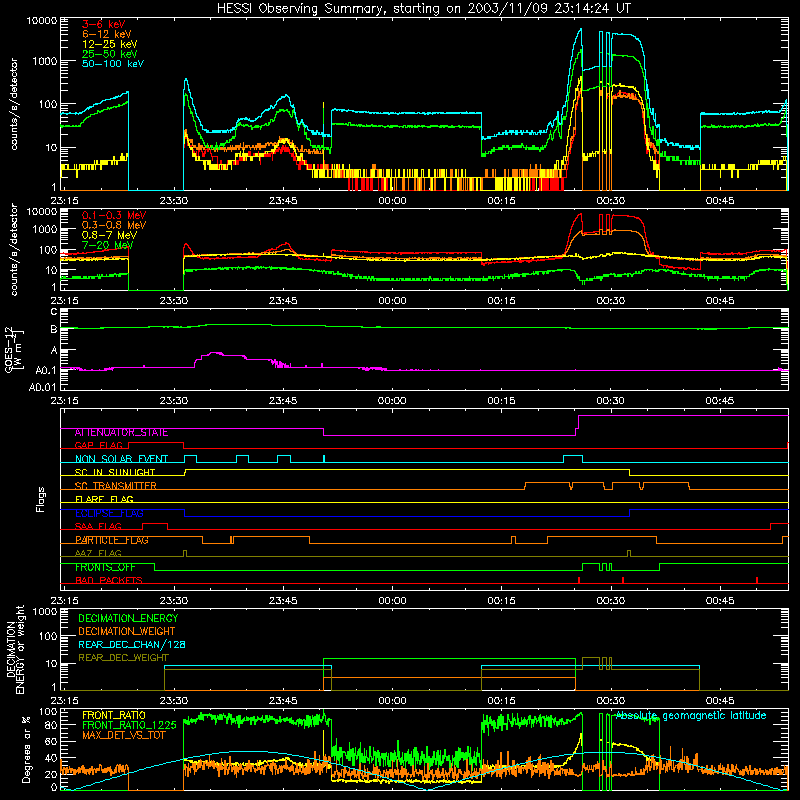Select the REAR_DEC_CHAN/128 legend label
This screenshot has width=800, height=800.
132,644
